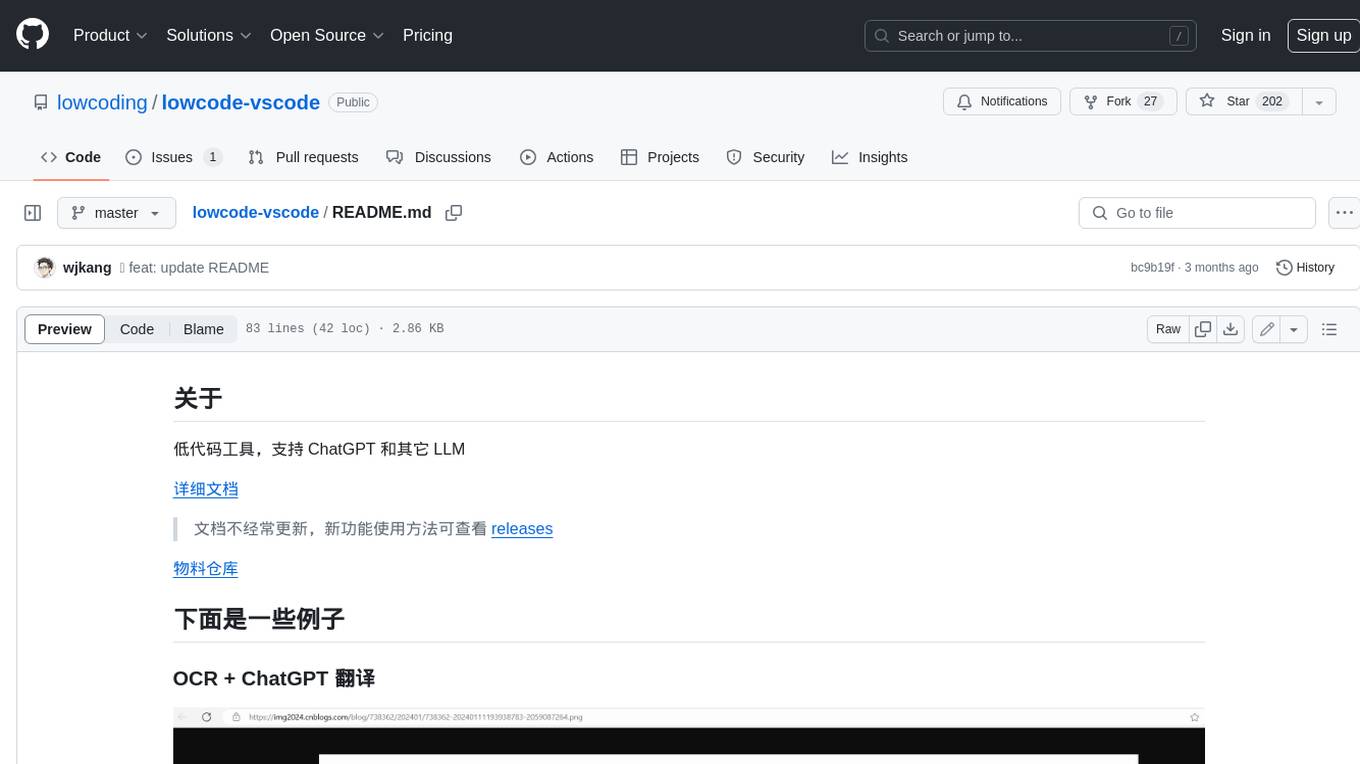The height and width of the screenshot is (764, 1360).
Task: Expand the file tree side panel
Action: click(x=33, y=213)
